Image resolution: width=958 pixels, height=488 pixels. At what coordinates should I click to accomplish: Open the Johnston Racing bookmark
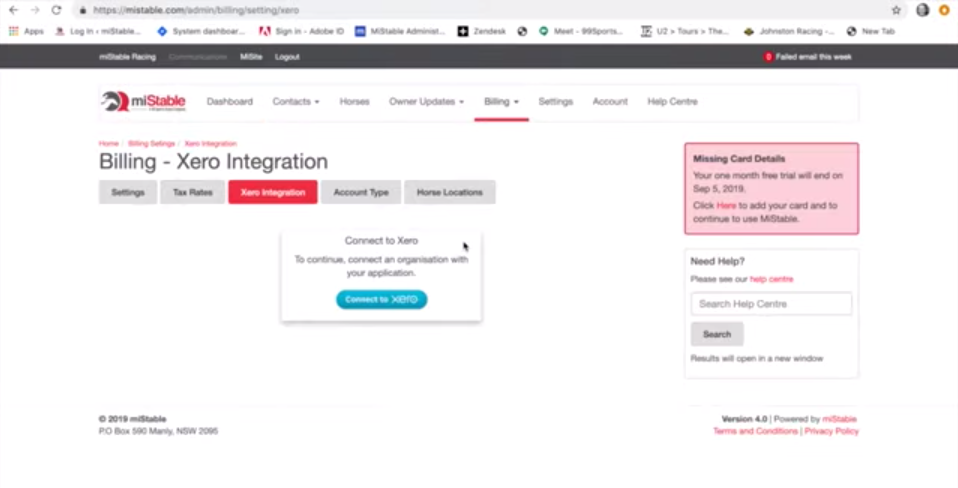(x=789, y=31)
